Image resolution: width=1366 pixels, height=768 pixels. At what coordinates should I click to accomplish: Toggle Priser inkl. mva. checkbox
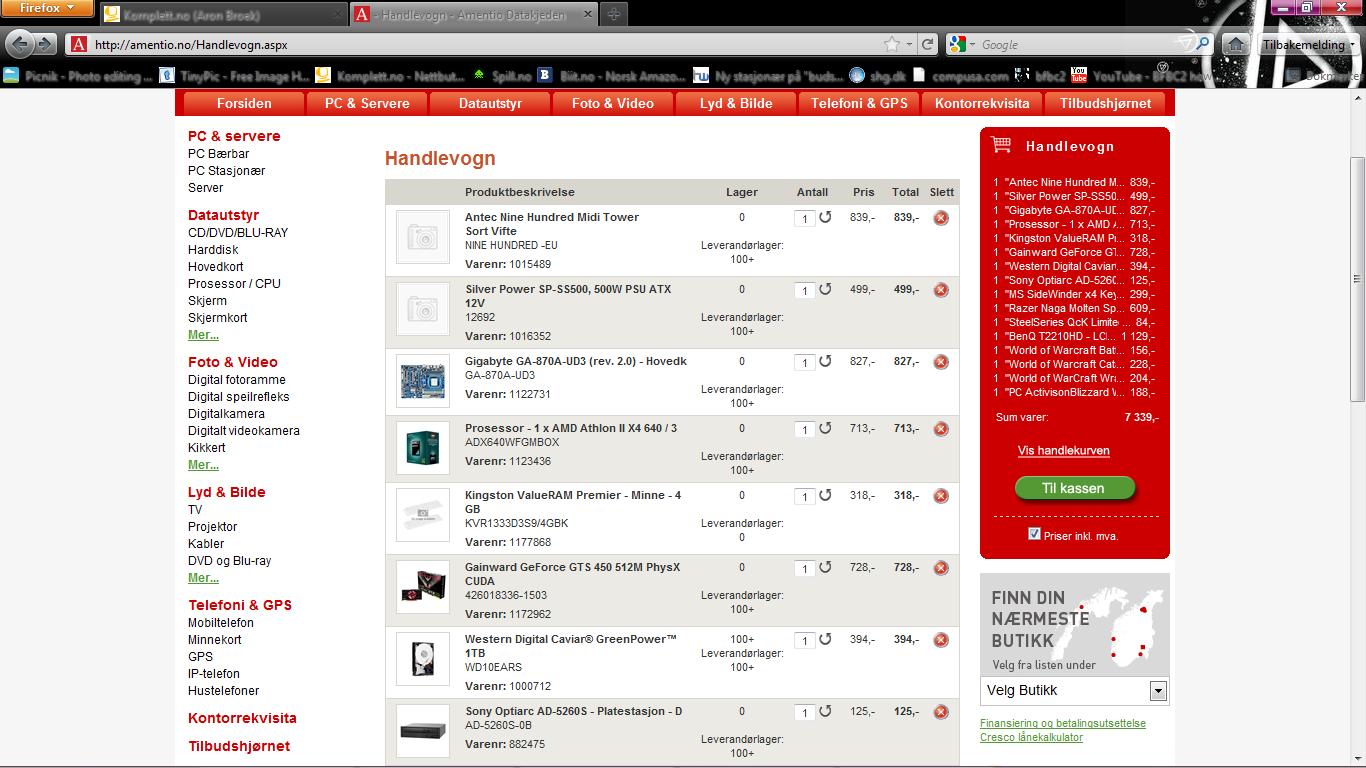[1034, 534]
